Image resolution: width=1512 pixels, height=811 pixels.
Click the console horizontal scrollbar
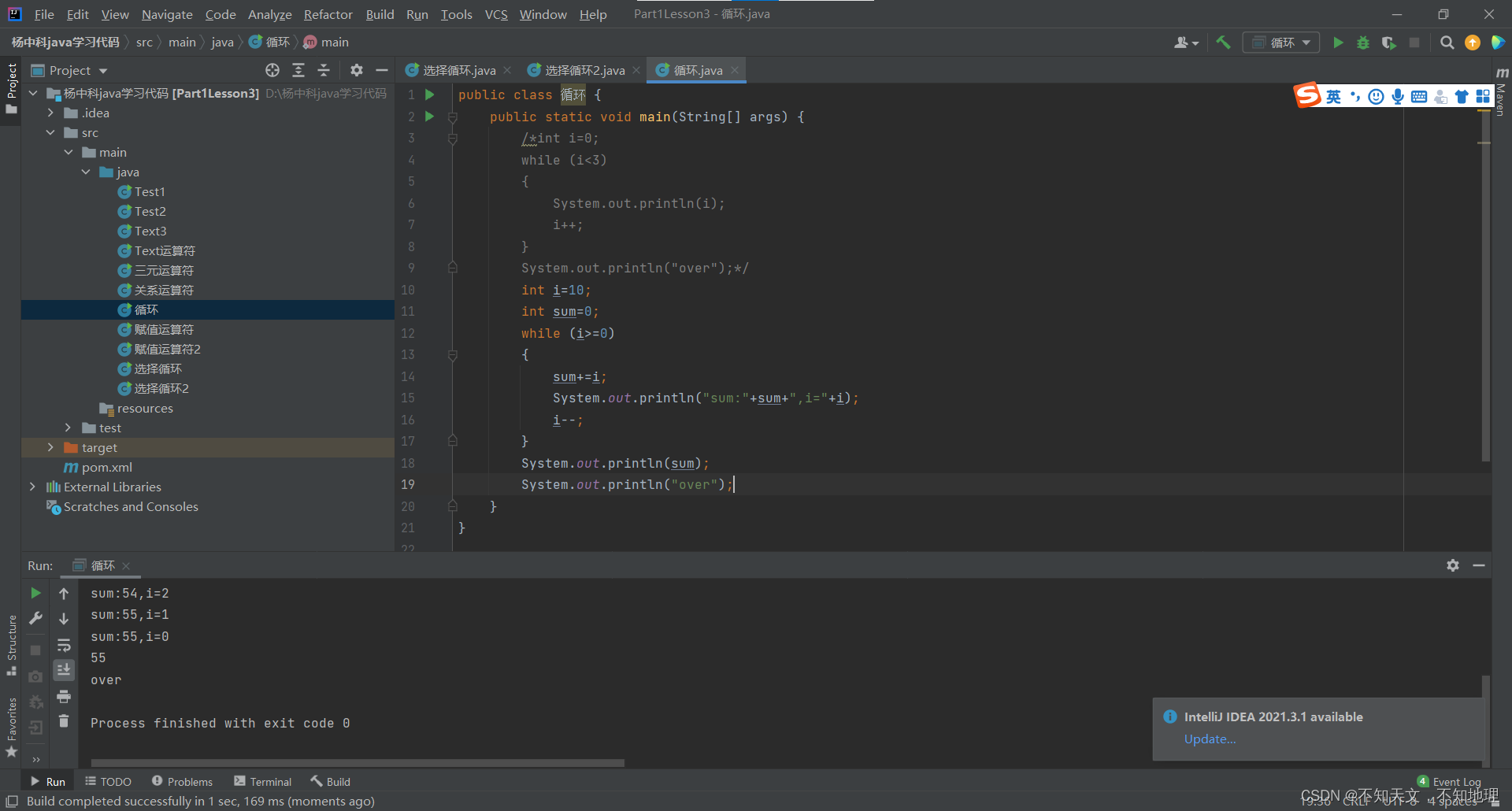coord(358,762)
